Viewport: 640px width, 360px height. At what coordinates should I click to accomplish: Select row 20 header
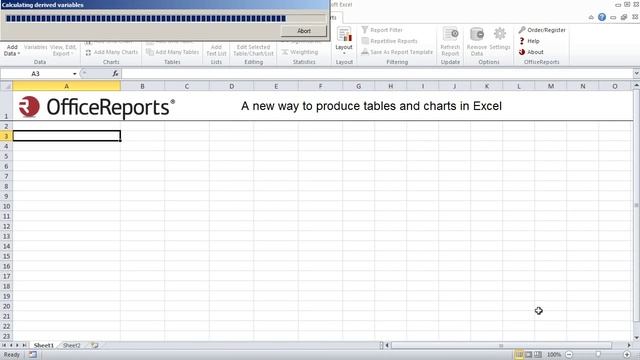pyautogui.click(x=6, y=307)
